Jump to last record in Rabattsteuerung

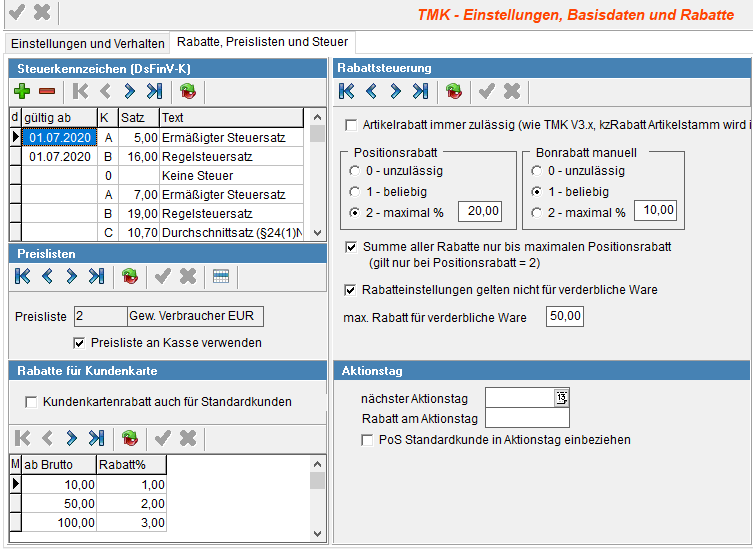coord(420,92)
